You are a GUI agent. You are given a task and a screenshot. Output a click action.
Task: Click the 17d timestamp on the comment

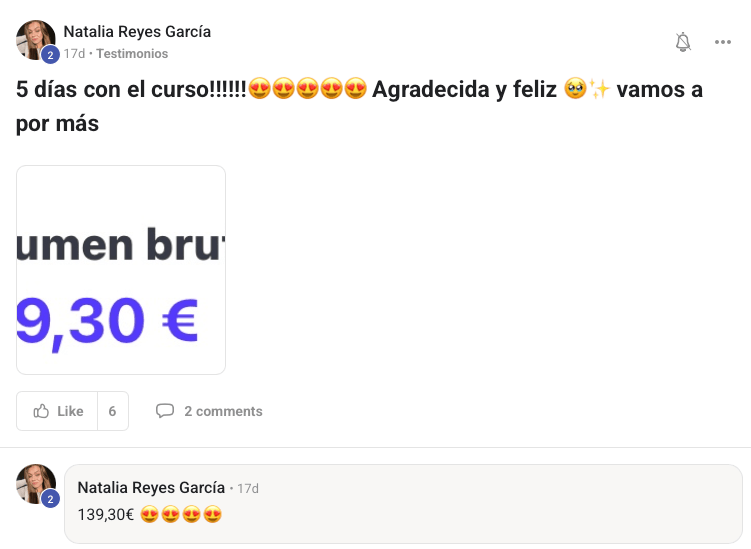coord(248,488)
